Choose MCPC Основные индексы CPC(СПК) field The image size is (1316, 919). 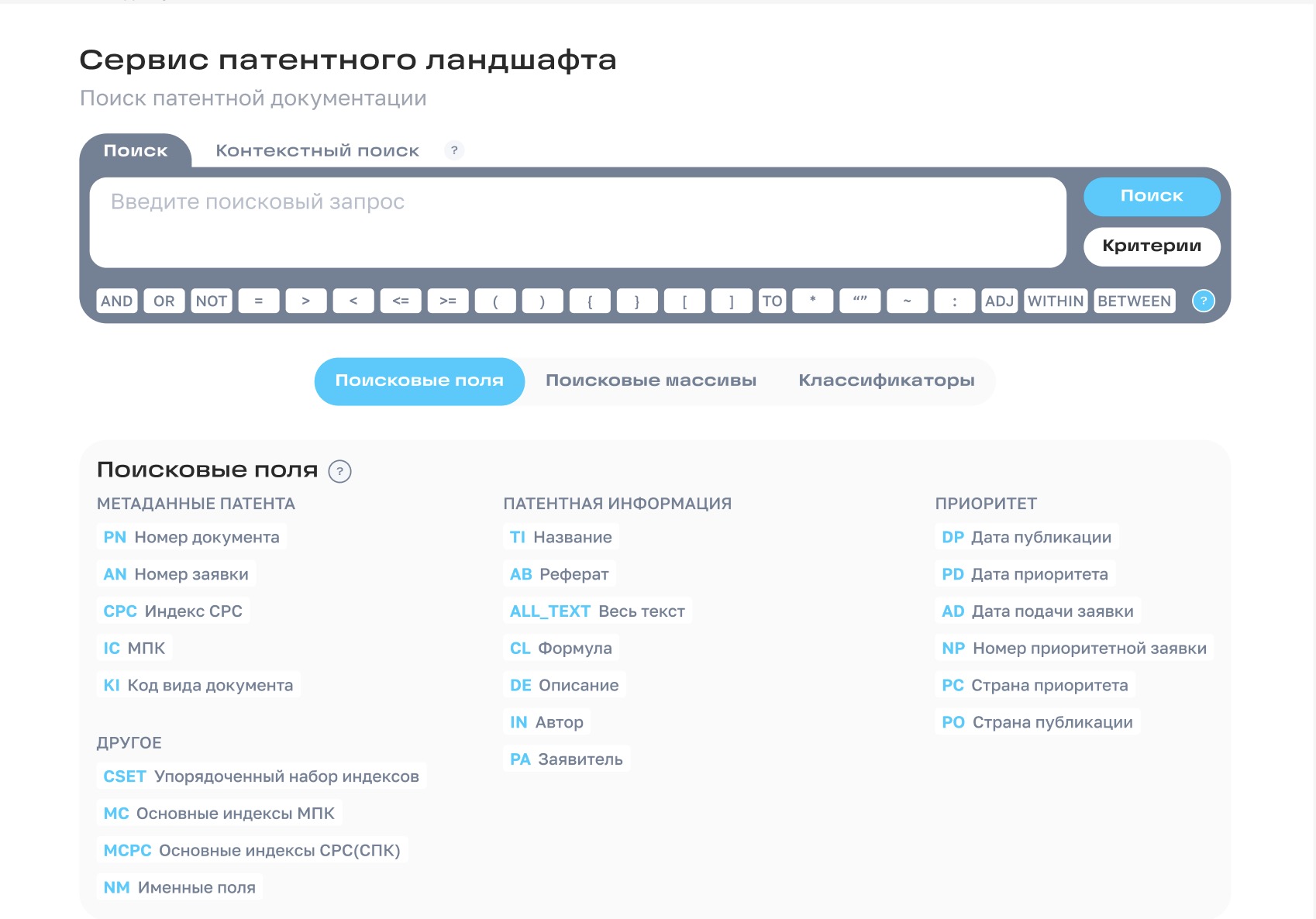[x=252, y=851]
